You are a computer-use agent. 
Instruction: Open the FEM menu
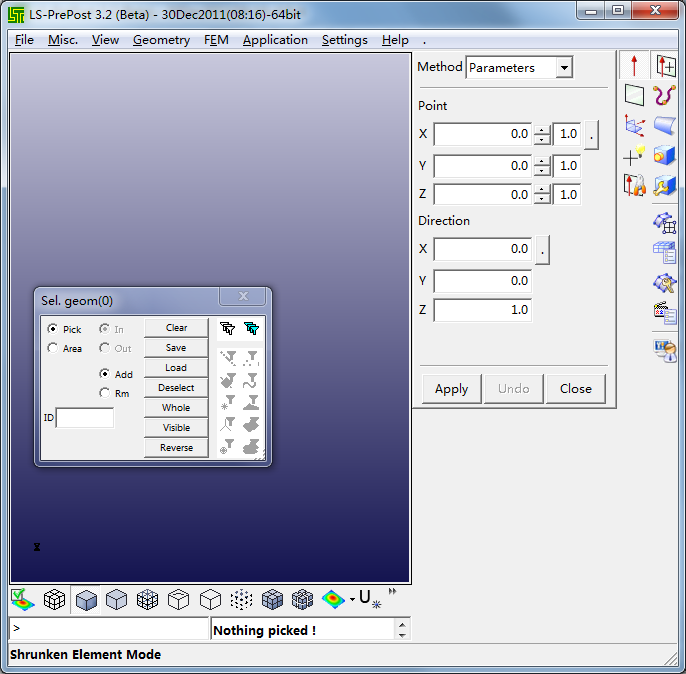216,40
